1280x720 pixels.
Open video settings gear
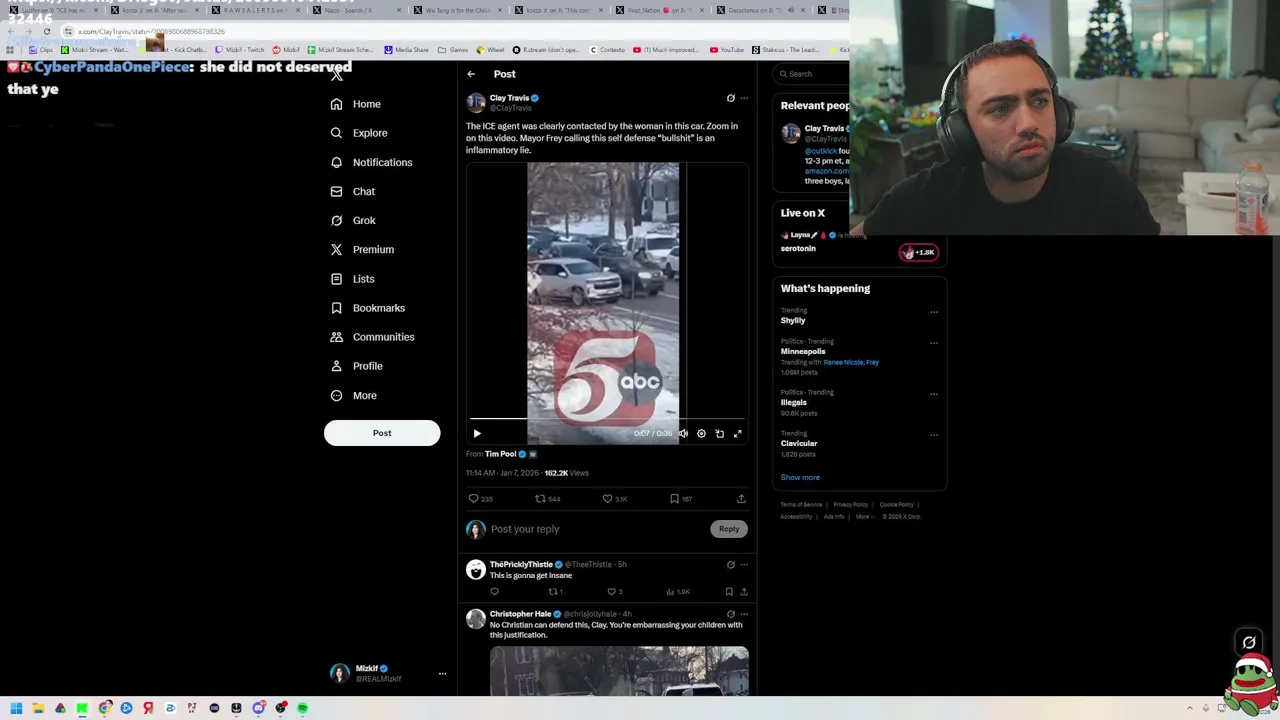[701, 434]
